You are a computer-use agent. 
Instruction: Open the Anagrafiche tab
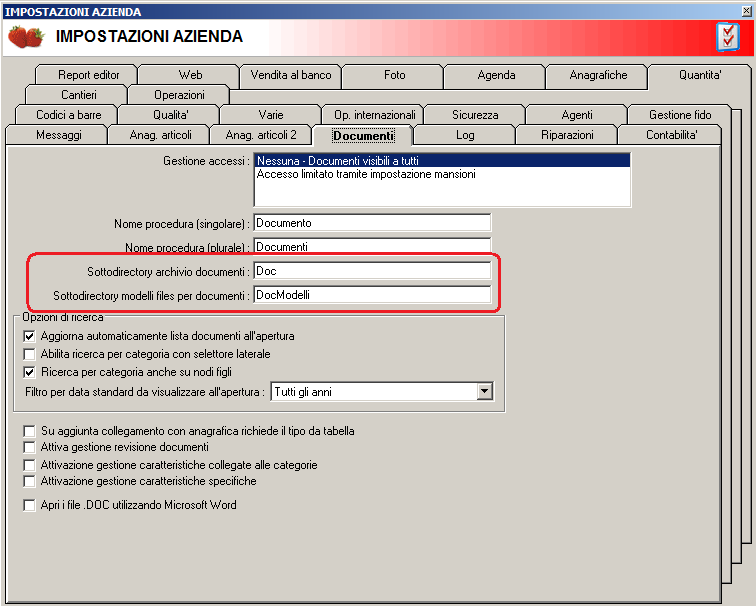[598, 75]
